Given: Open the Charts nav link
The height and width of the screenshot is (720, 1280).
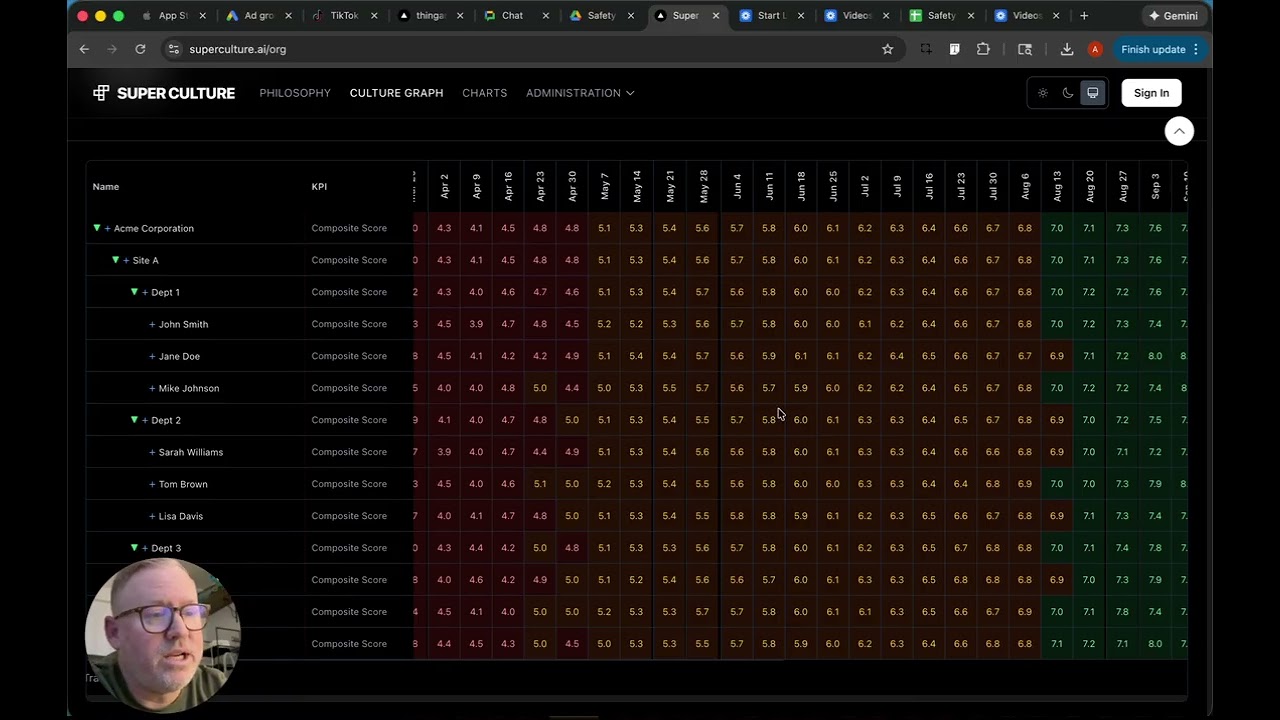Looking at the screenshot, I should 484,93.
